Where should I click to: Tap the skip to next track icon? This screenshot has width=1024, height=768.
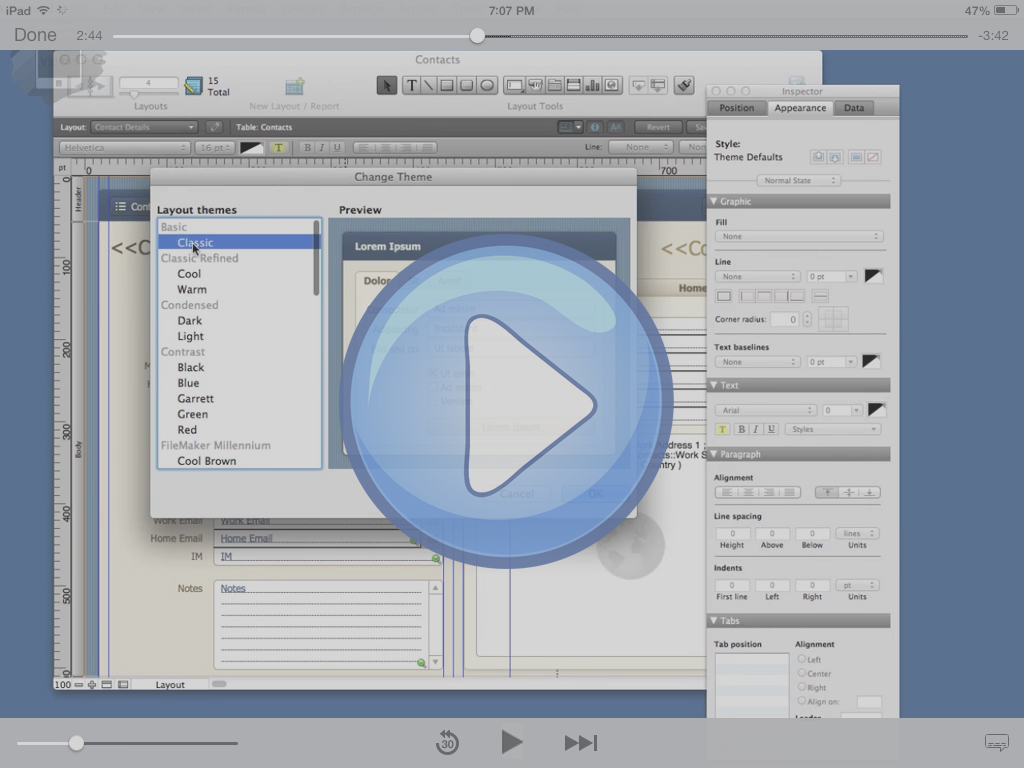[x=581, y=743]
